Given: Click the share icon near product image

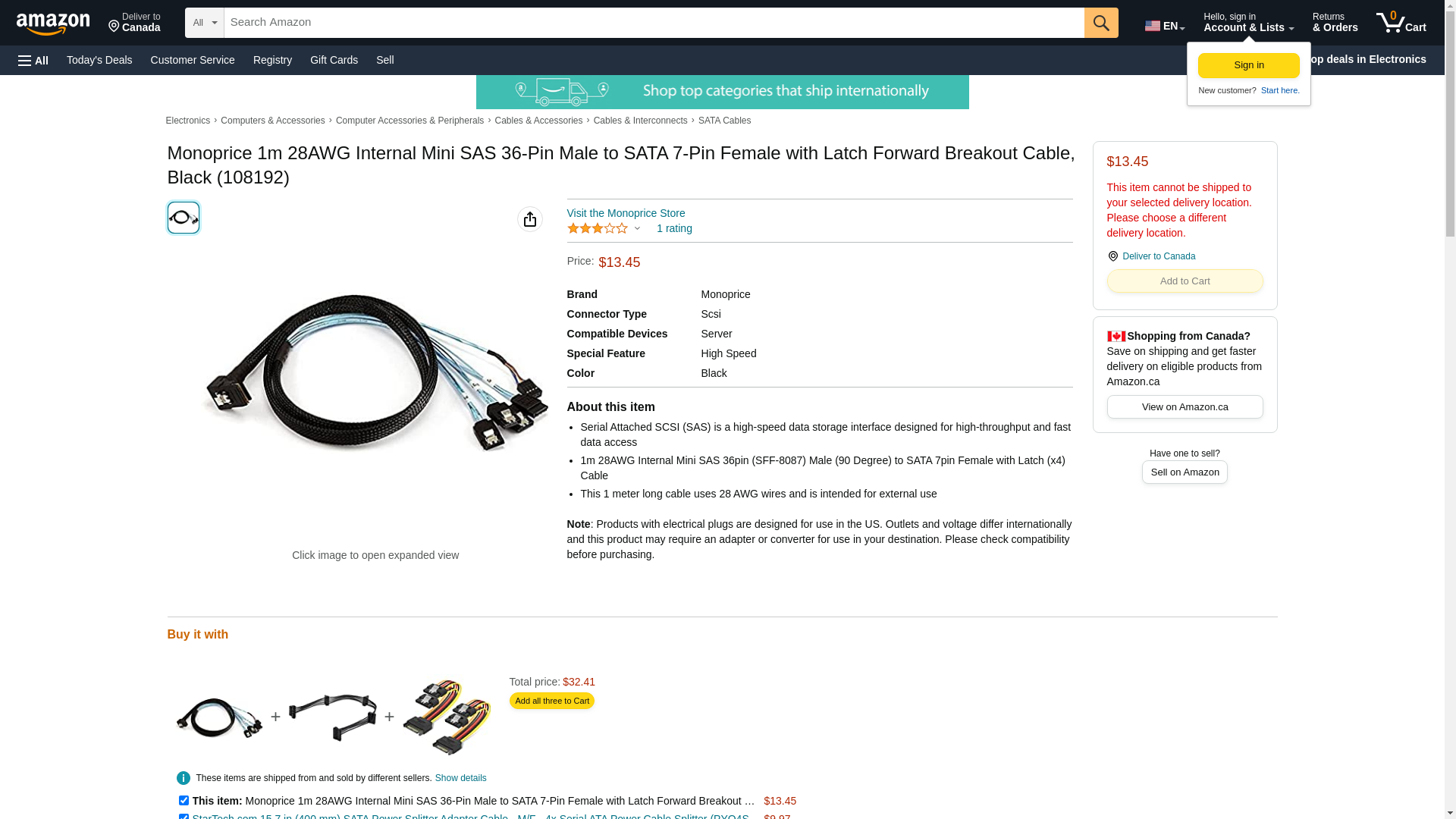Looking at the screenshot, I should (530, 219).
